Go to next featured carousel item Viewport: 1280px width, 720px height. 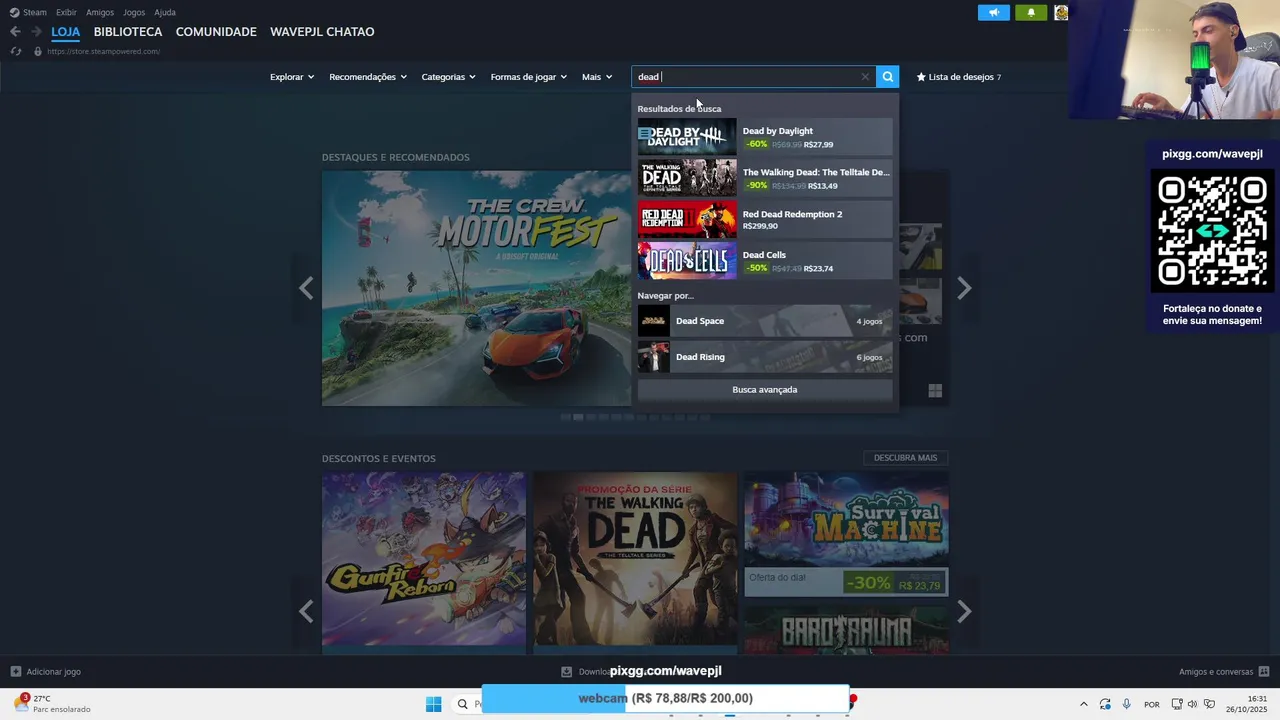coord(963,289)
